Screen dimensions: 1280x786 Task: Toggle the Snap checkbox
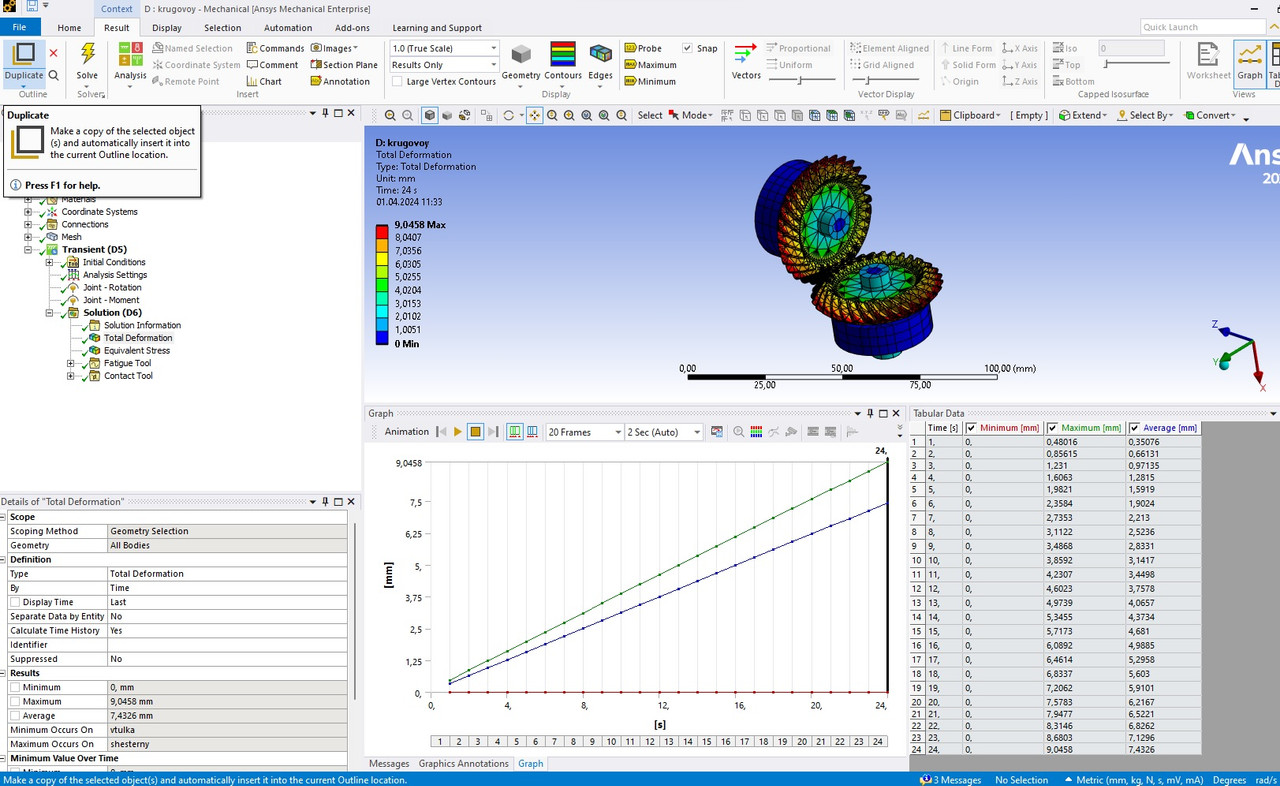[x=687, y=48]
